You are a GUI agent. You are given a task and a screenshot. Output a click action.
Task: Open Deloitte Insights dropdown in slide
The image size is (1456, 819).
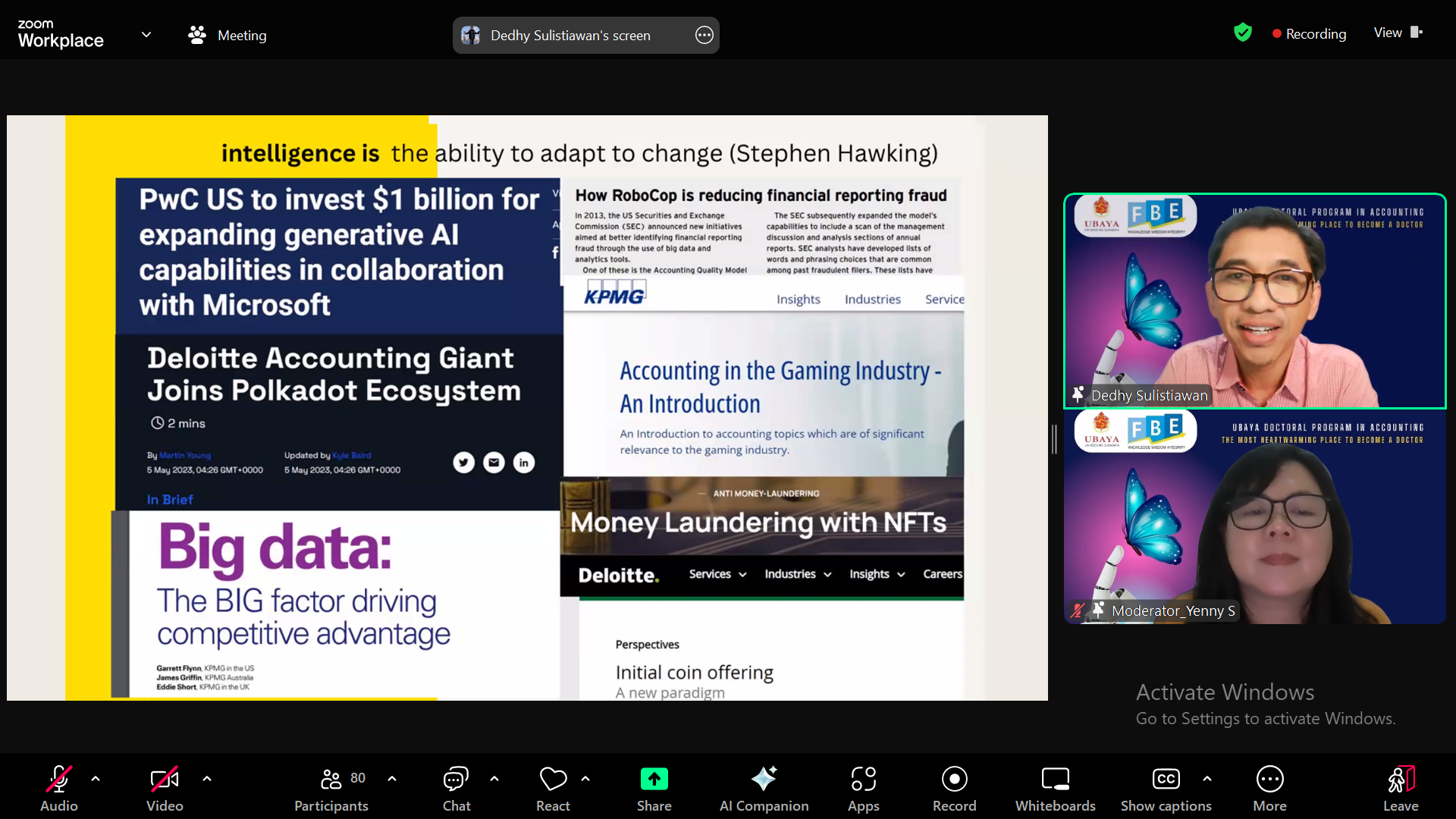[x=877, y=574]
